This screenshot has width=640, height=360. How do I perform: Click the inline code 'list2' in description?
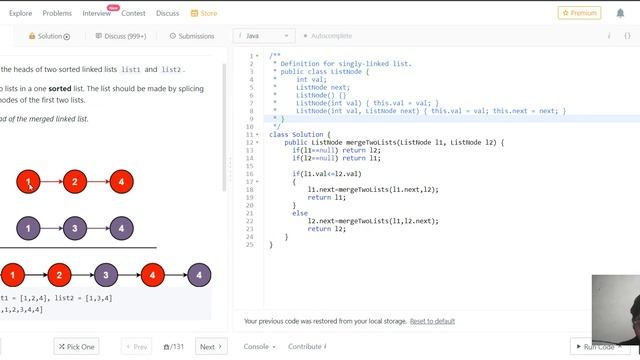click(x=171, y=69)
